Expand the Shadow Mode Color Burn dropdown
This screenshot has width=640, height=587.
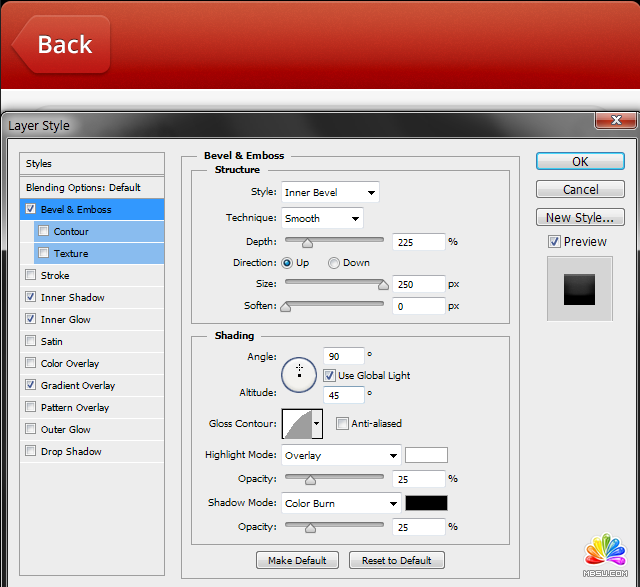point(340,503)
